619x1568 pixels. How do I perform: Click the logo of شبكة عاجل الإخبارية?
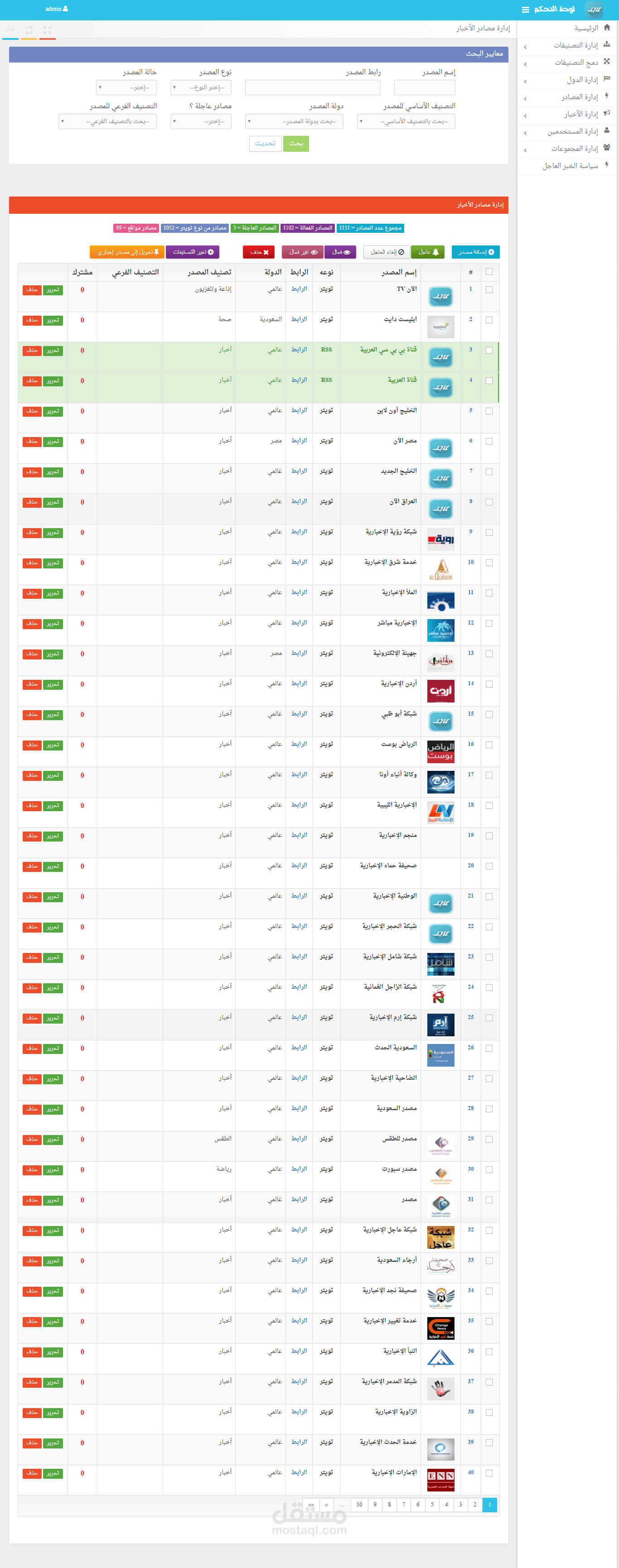point(440,1237)
